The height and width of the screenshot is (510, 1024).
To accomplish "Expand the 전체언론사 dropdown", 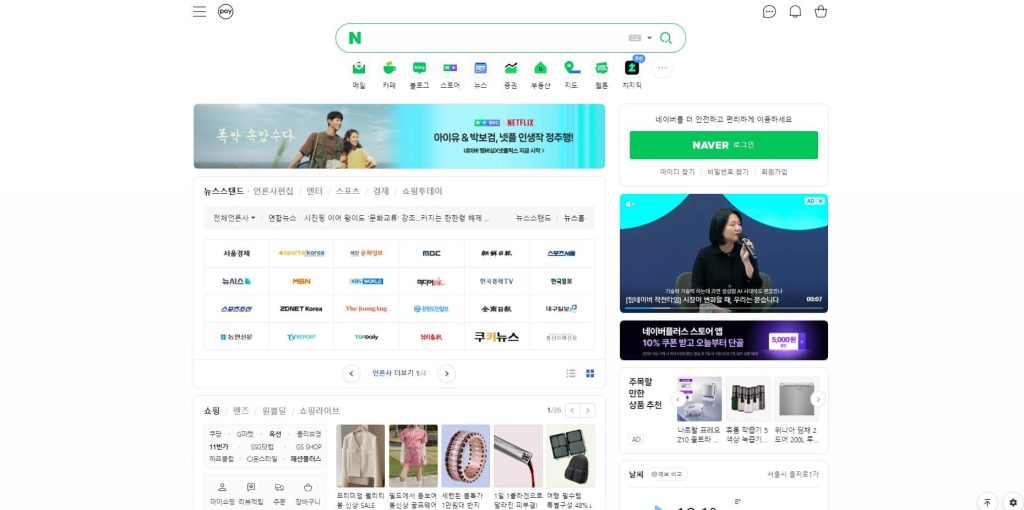I will pos(234,217).
